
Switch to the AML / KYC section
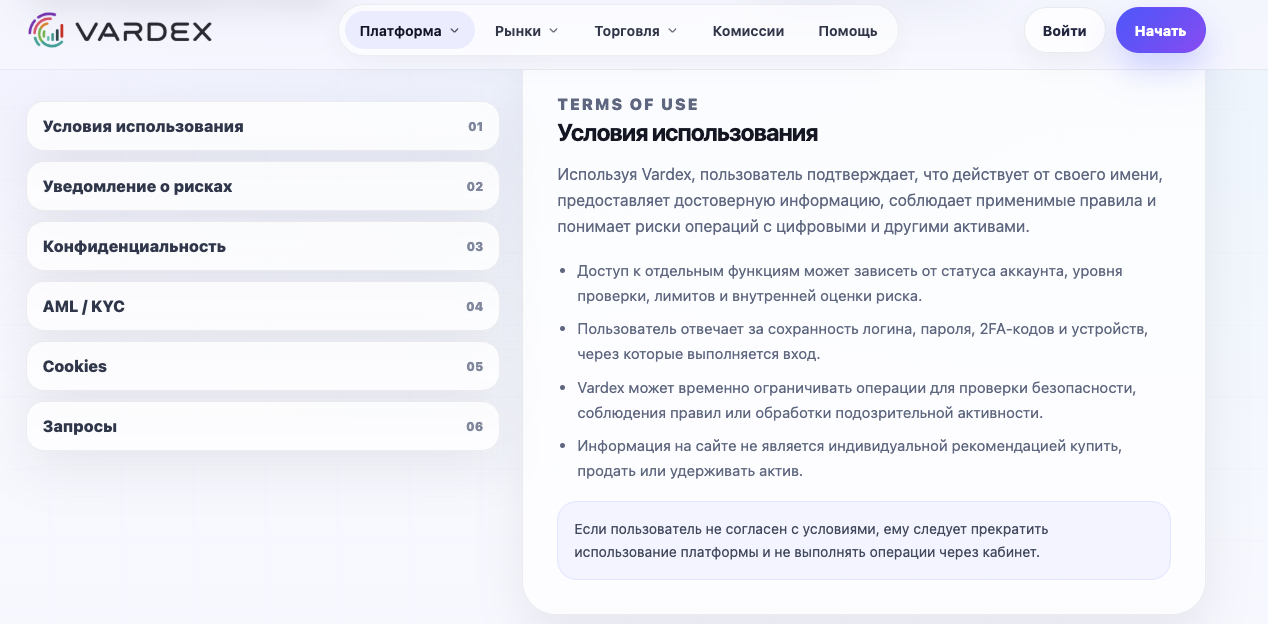(x=263, y=306)
